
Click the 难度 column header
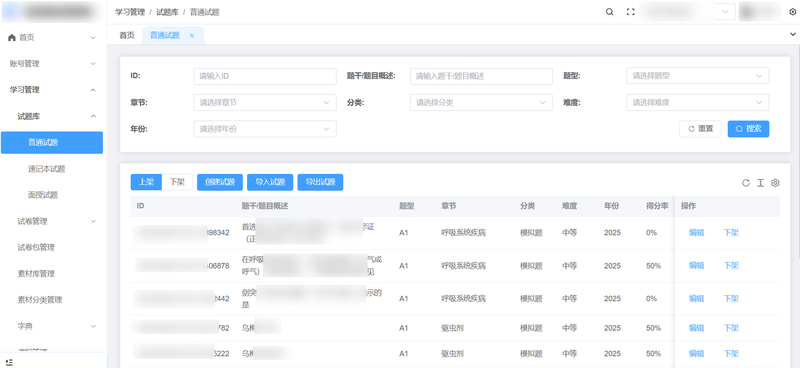tap(569, 206)
